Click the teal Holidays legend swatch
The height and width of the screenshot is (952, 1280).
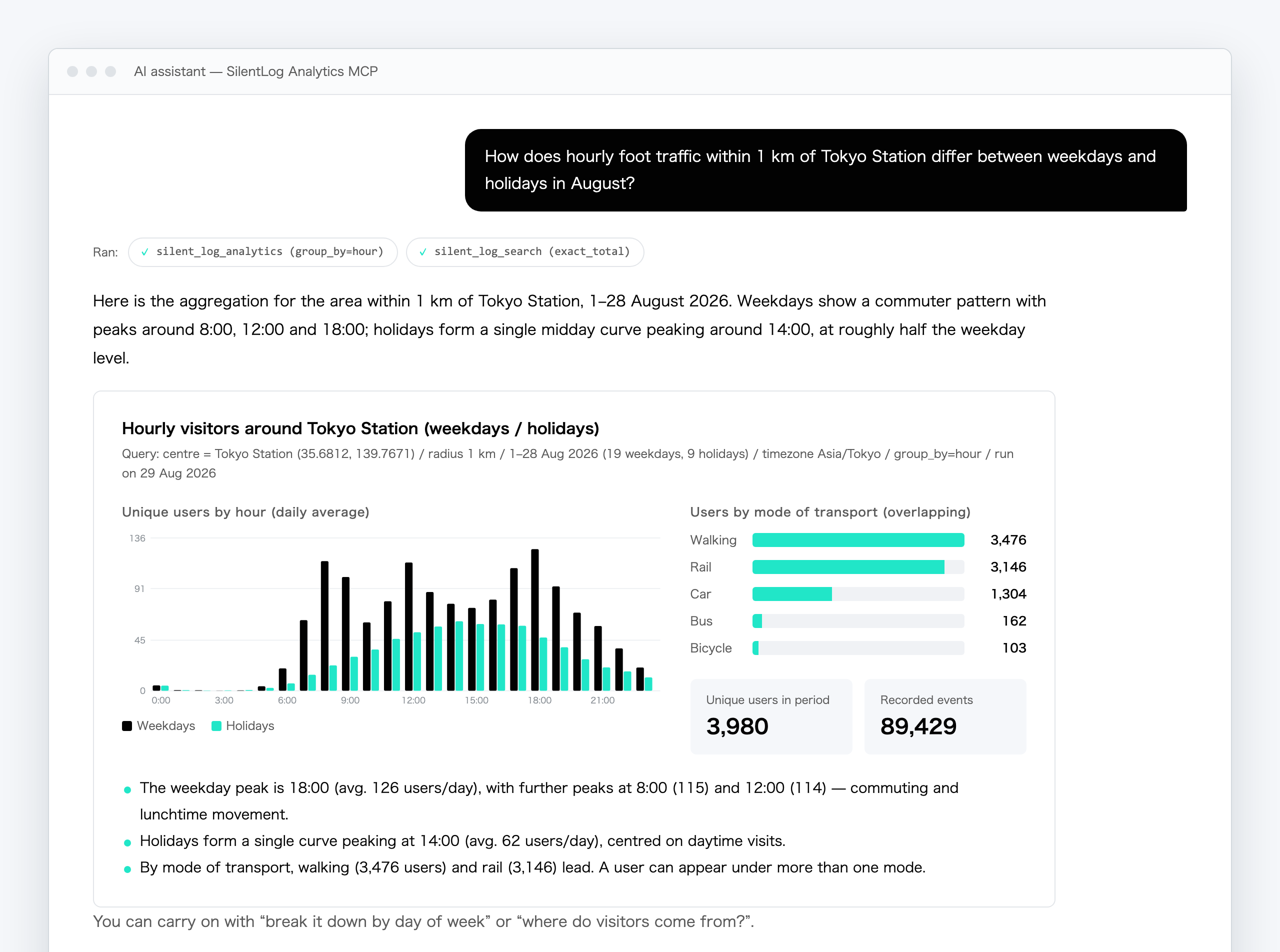pos(216,725)
